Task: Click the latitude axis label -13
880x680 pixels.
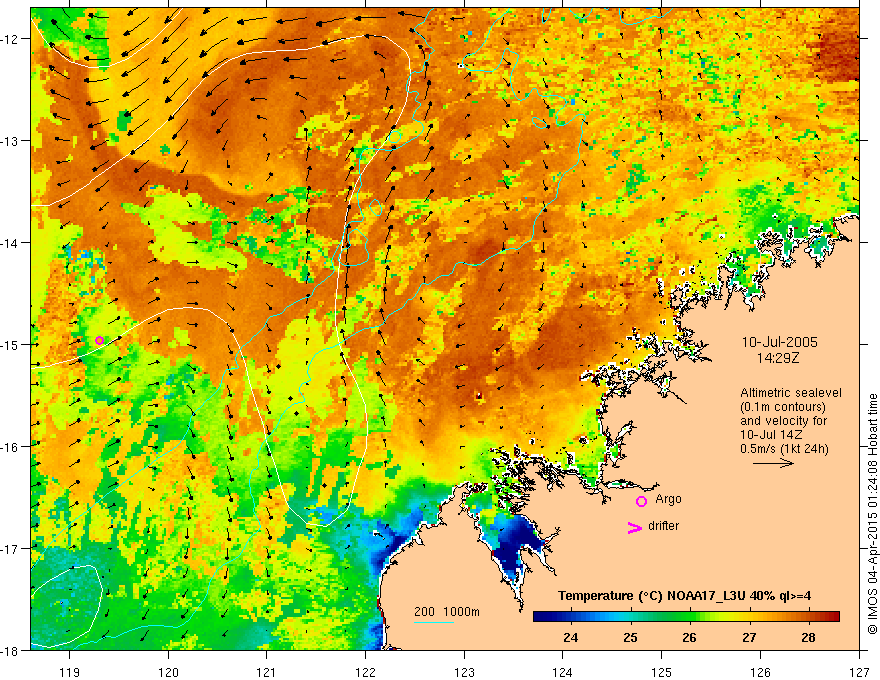Action: [10, 140]
